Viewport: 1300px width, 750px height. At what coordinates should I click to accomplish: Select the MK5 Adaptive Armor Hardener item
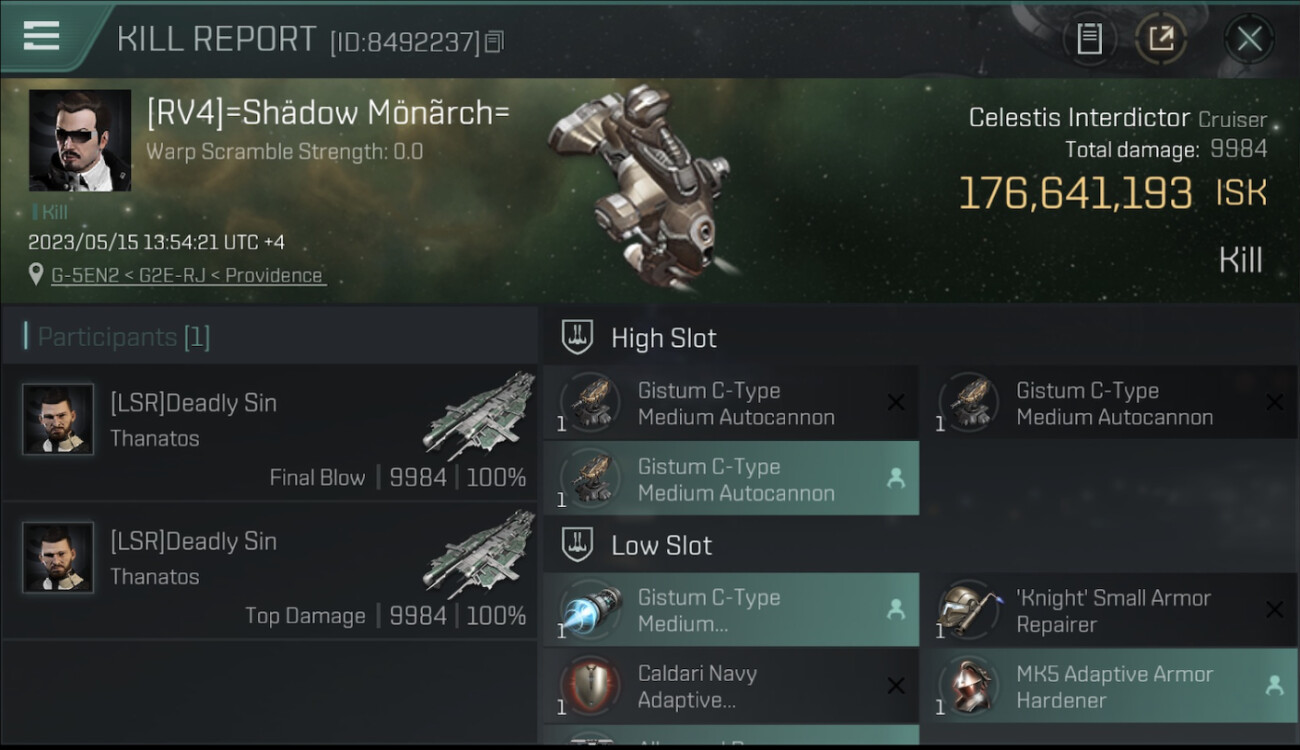[x=1110, y=686]
